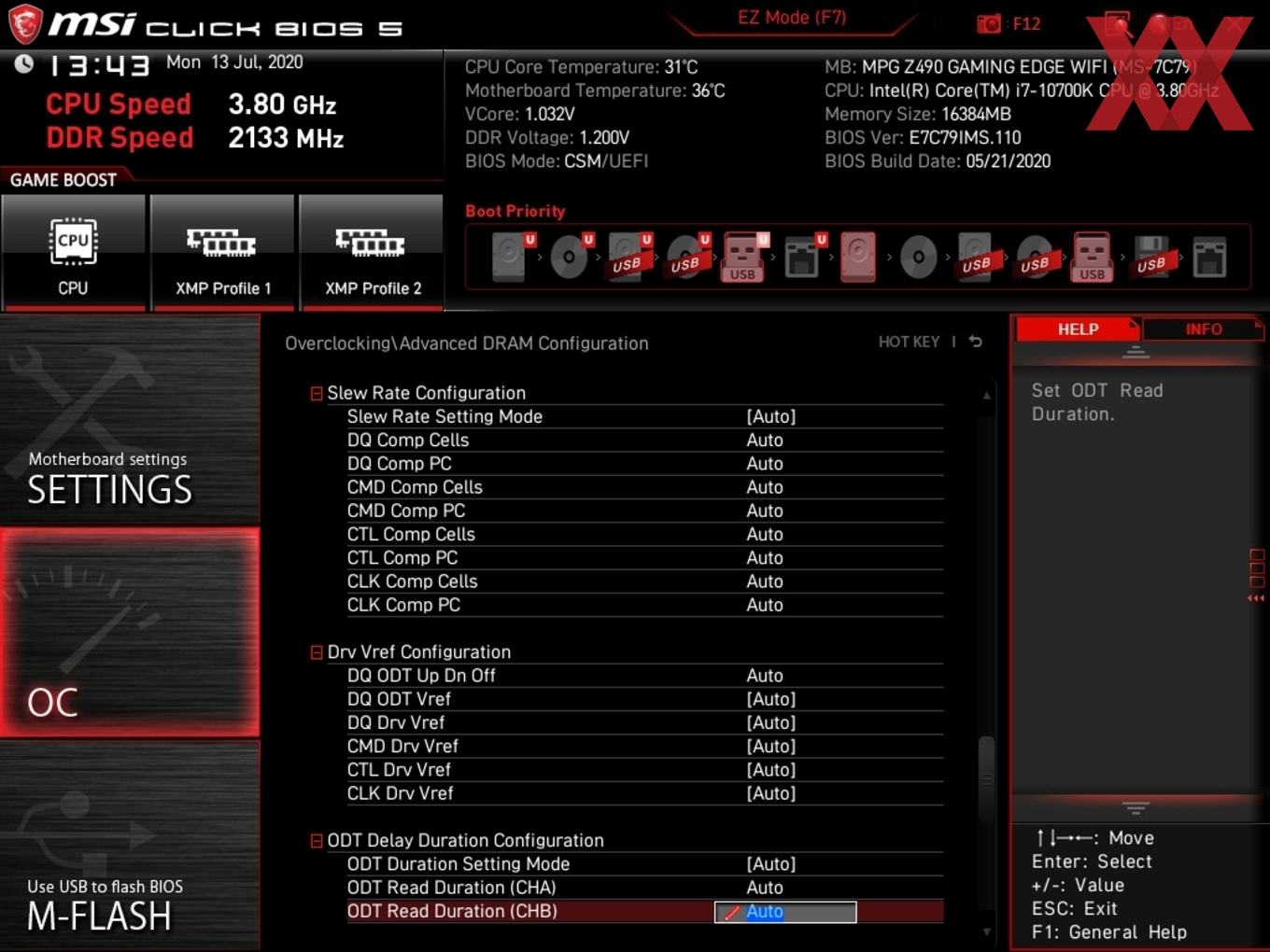Collapse the Slew Rate Configuration section

point(317,394)
